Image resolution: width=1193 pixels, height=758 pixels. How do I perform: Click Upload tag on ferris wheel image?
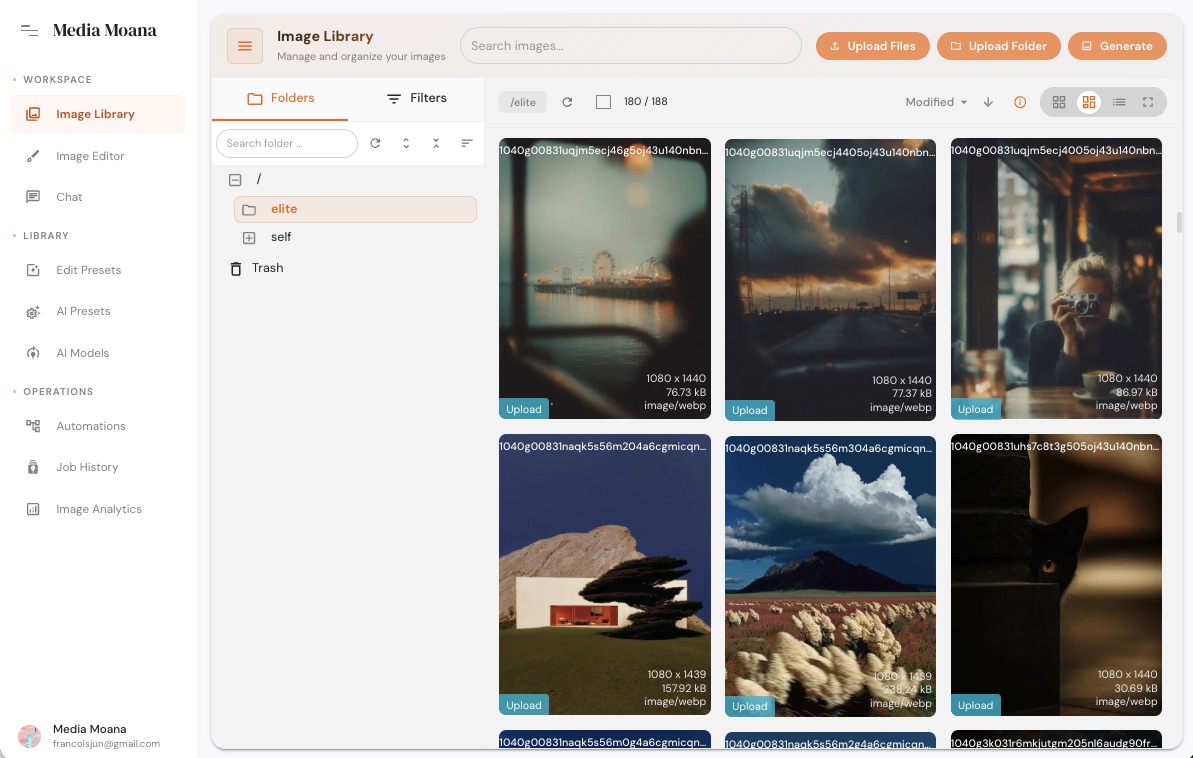point(524,409)
